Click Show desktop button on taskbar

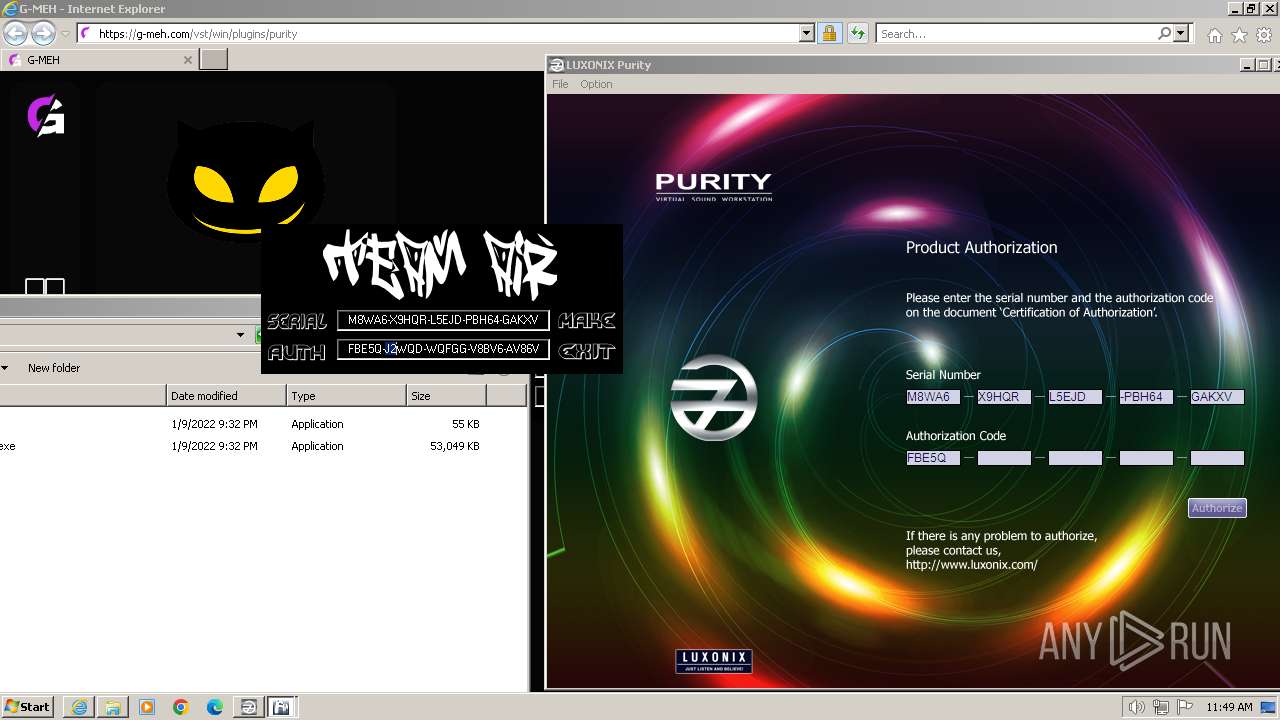[x=1270, y=707]
